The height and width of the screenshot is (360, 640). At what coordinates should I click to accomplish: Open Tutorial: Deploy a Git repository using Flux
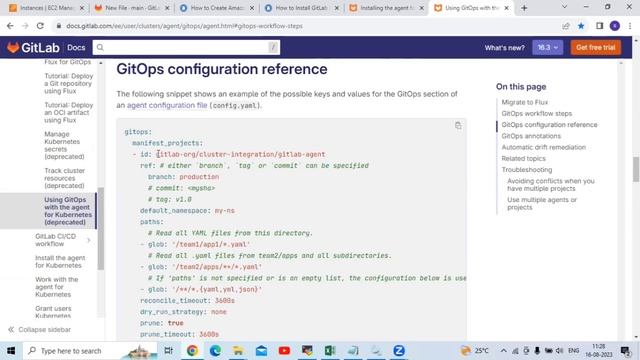coord(69,83)
